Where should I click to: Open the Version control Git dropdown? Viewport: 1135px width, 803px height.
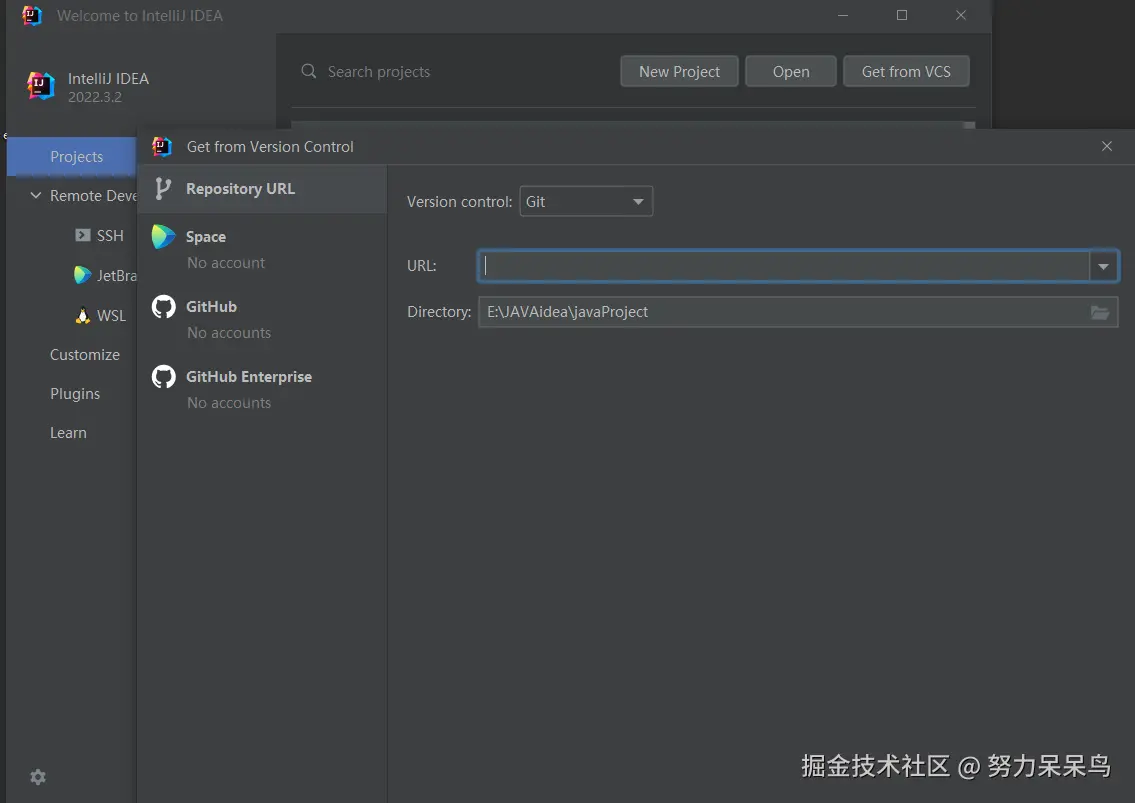point(586,201)
